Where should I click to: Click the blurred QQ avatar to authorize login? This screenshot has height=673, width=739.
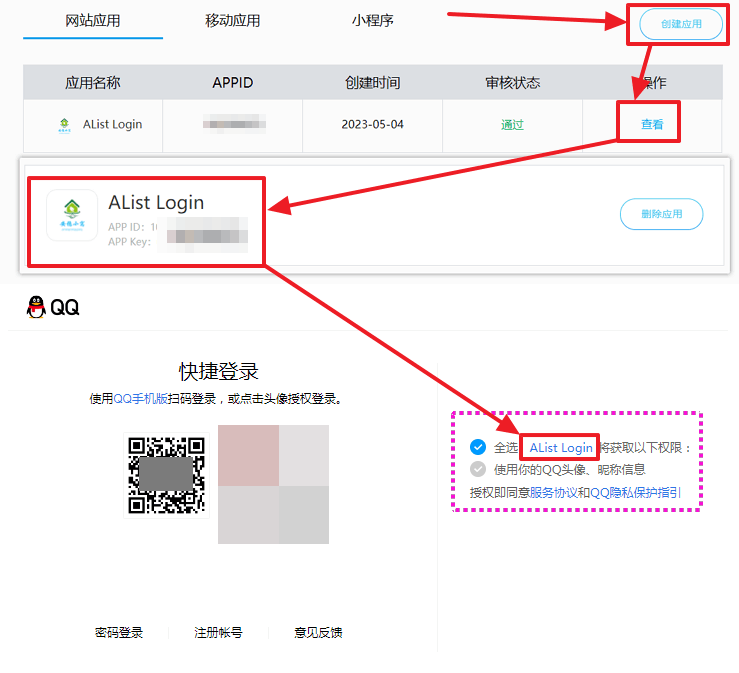273,484
